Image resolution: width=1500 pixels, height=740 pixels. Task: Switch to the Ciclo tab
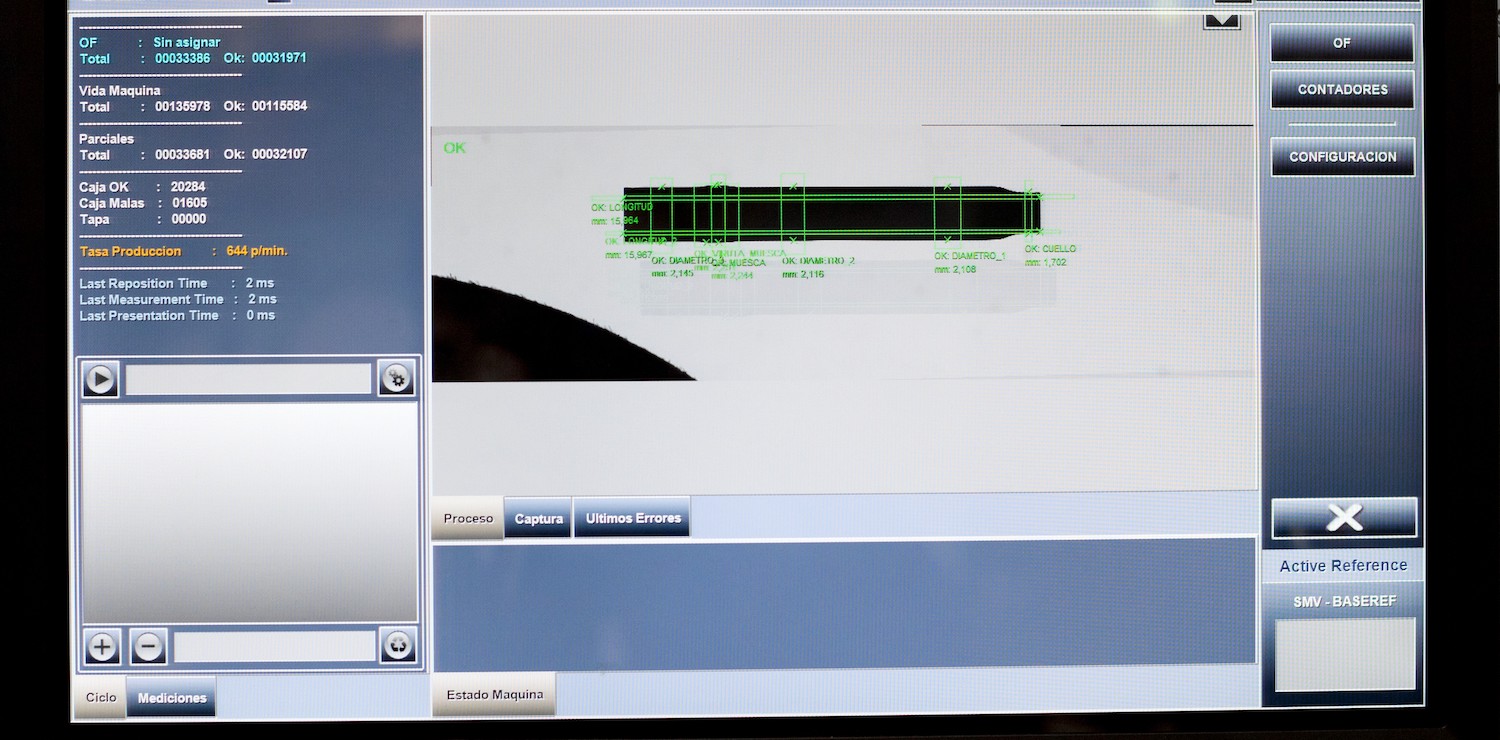click(x=100, y=698)
